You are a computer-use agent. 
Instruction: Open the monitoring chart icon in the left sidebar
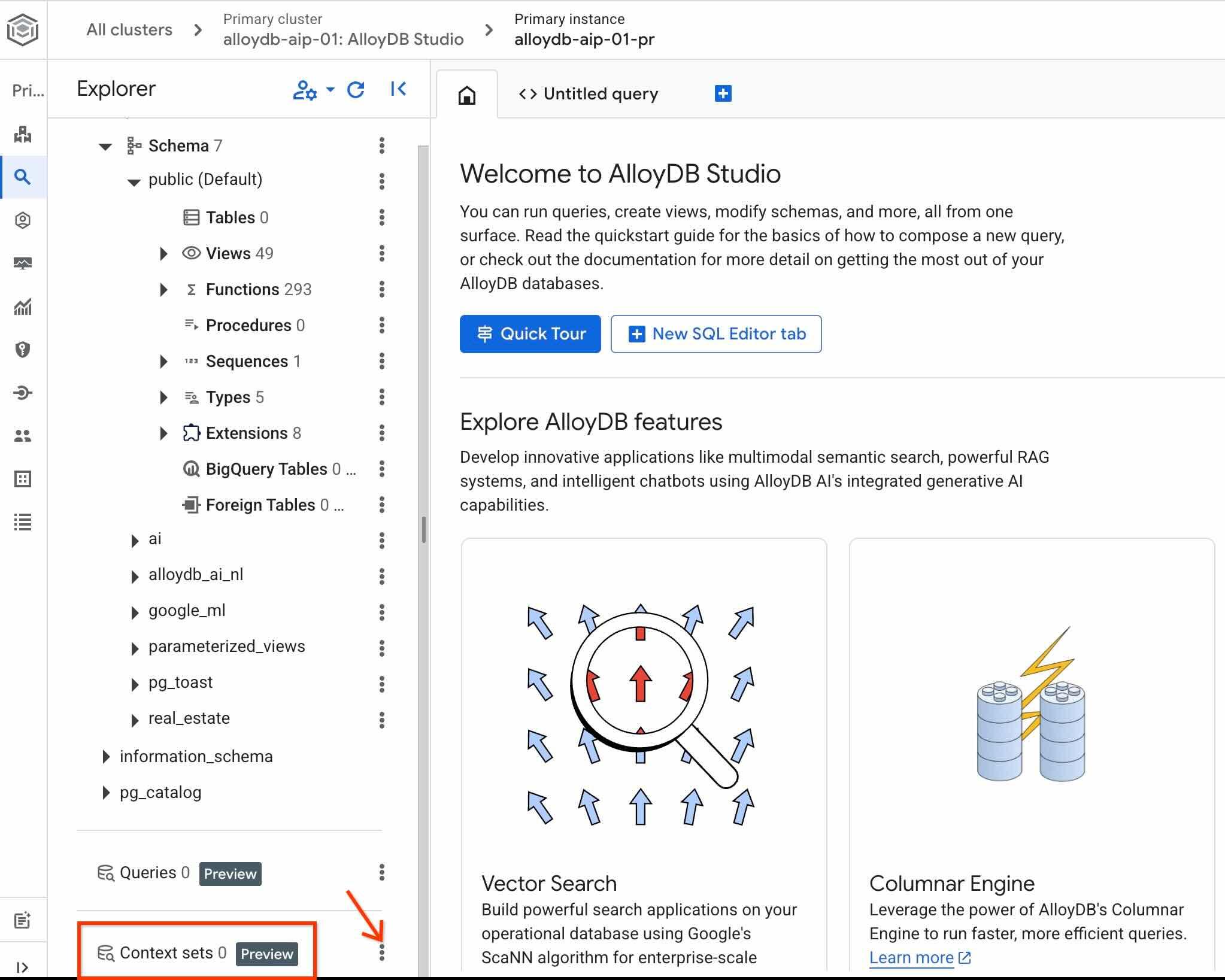23,307
